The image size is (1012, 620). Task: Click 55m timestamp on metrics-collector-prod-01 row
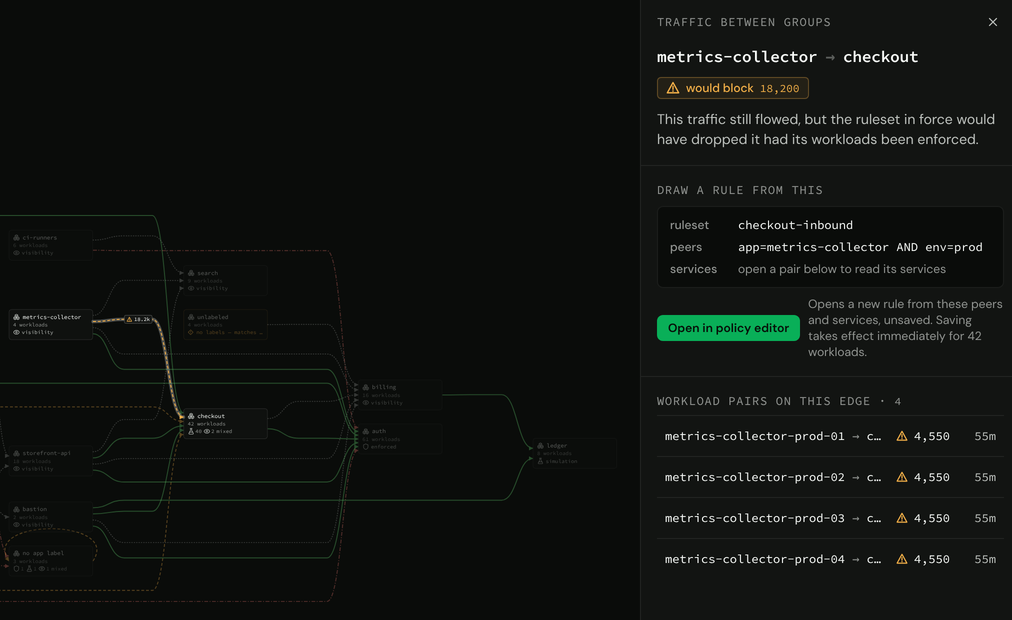[985, 436]
